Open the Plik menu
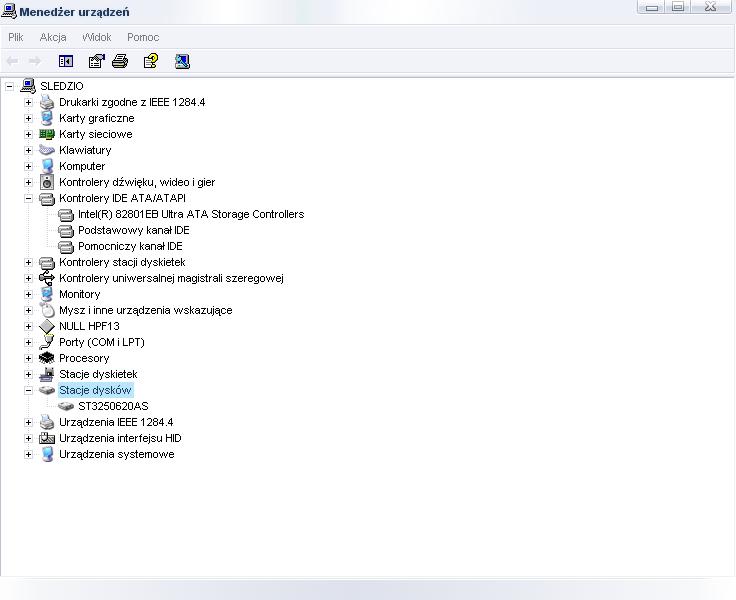The height and width of the screenshot is (600, 736). (x=15, y=37)
